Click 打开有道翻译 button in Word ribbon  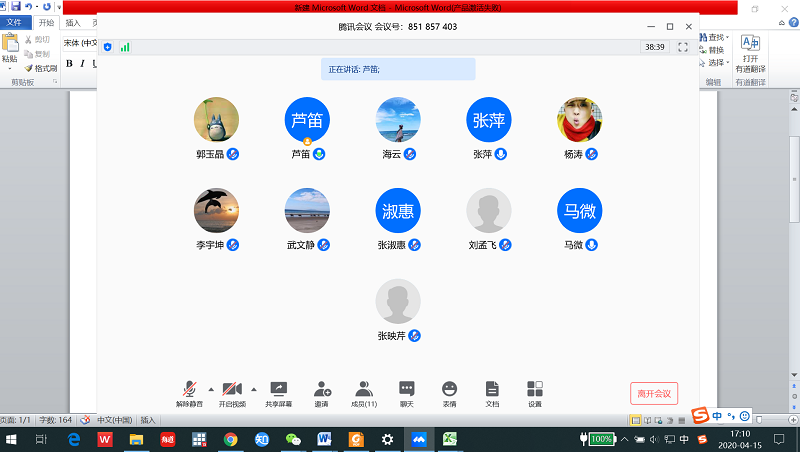pyautogui.click(x=750, y=54)
